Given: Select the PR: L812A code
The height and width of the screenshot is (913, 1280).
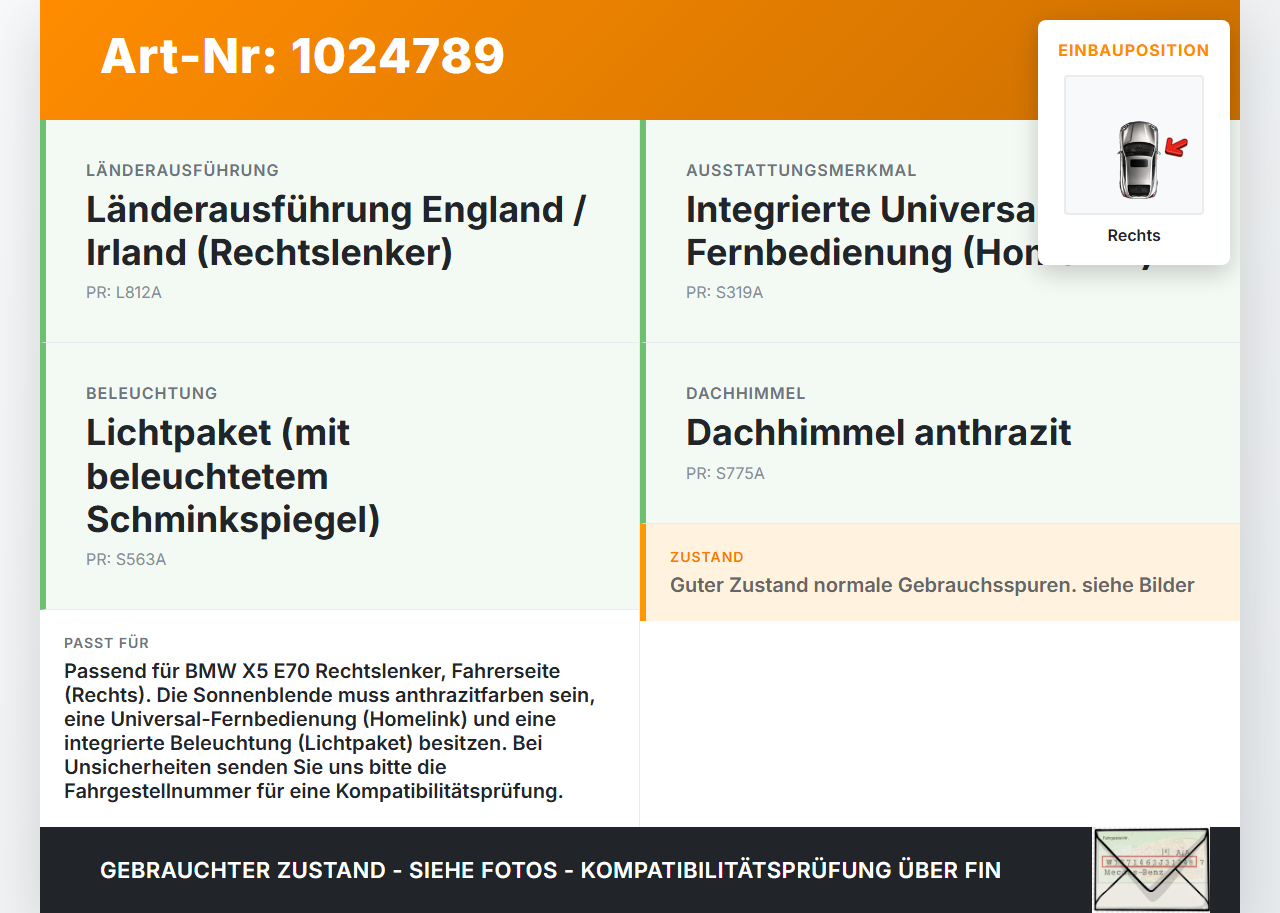Looking at the screenshot, I should coord(124,292).
